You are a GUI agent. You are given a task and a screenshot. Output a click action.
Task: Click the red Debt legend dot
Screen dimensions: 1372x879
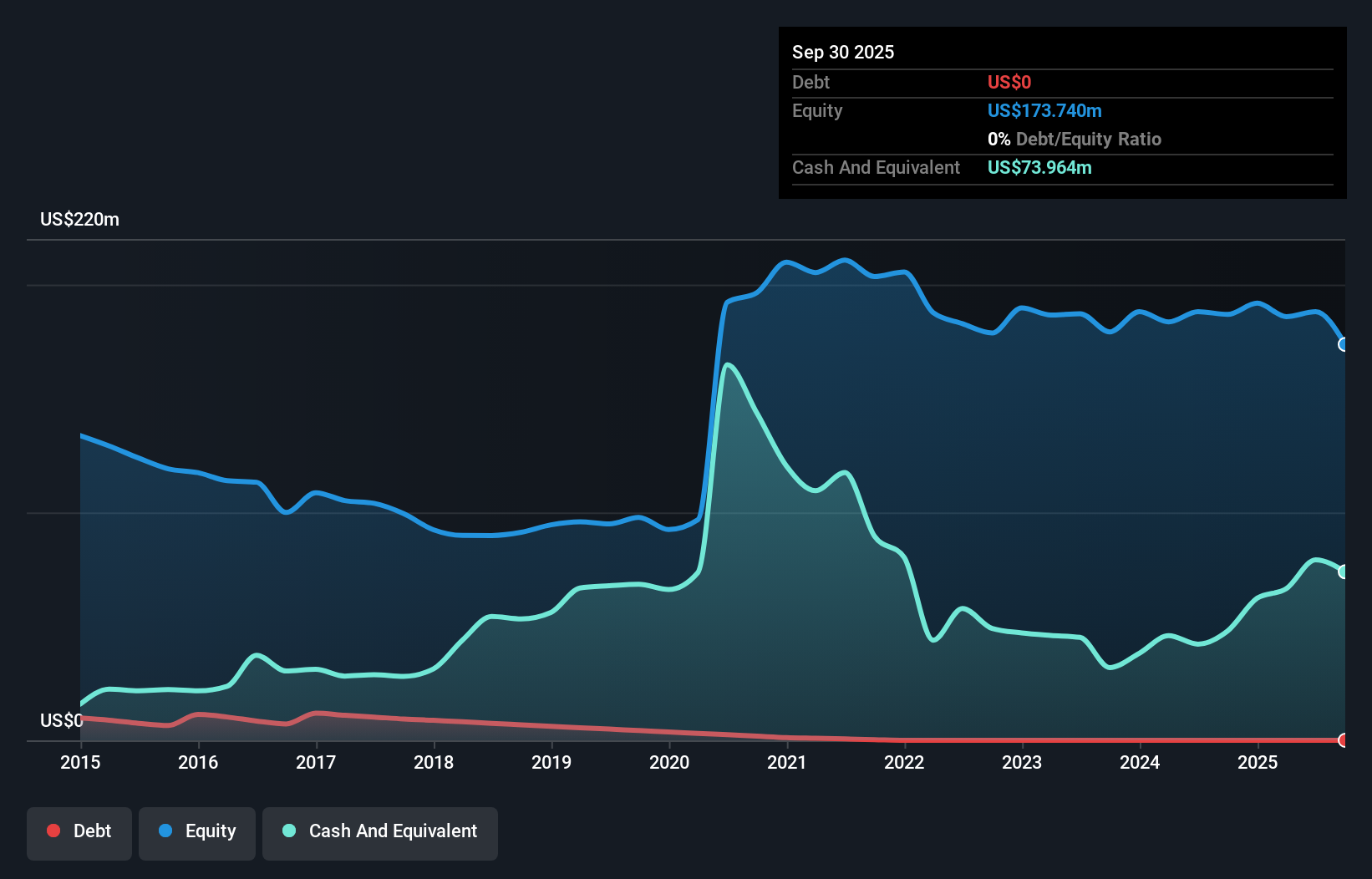click(x=53, y=831)
